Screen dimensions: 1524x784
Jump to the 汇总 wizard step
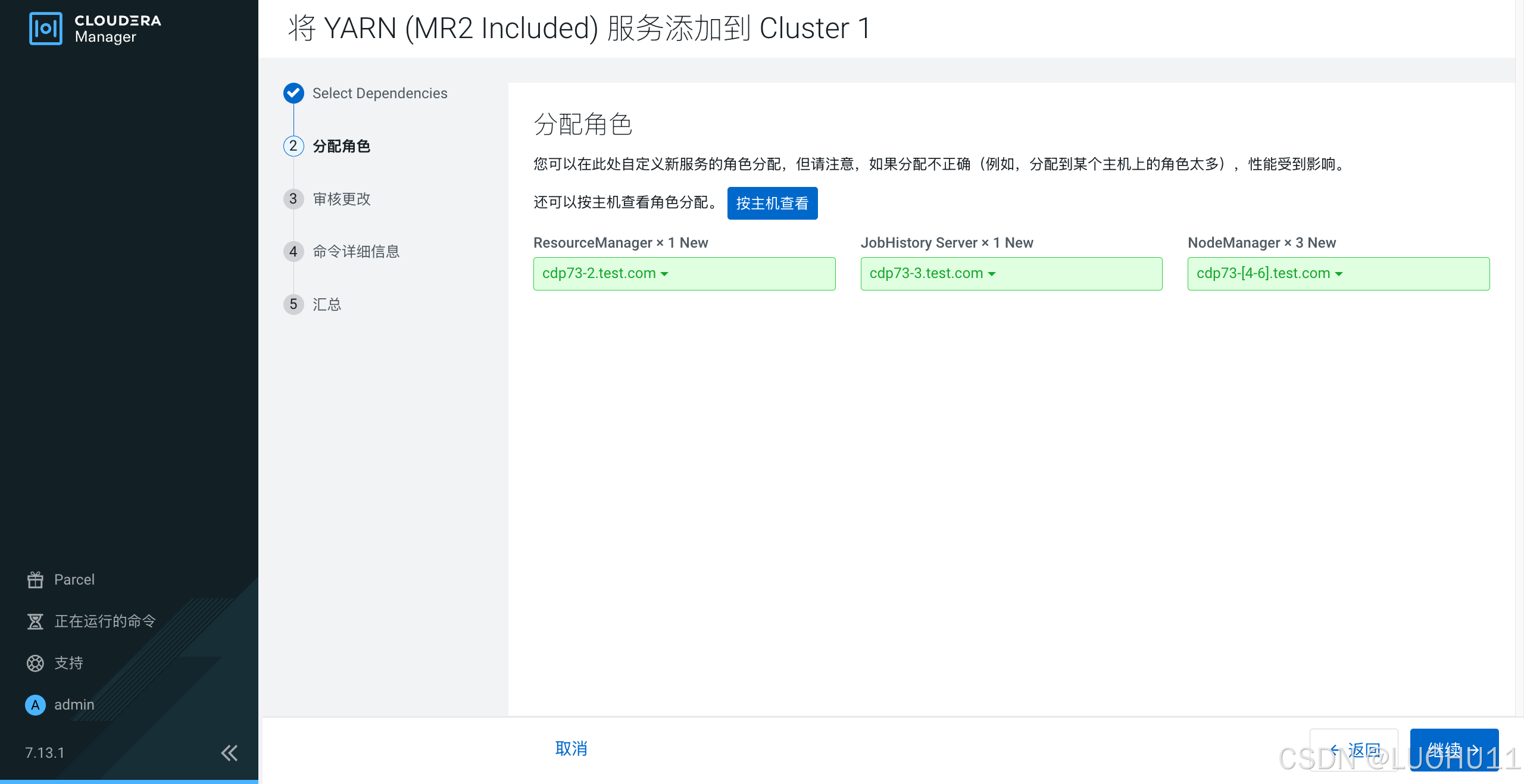point(327,304)
